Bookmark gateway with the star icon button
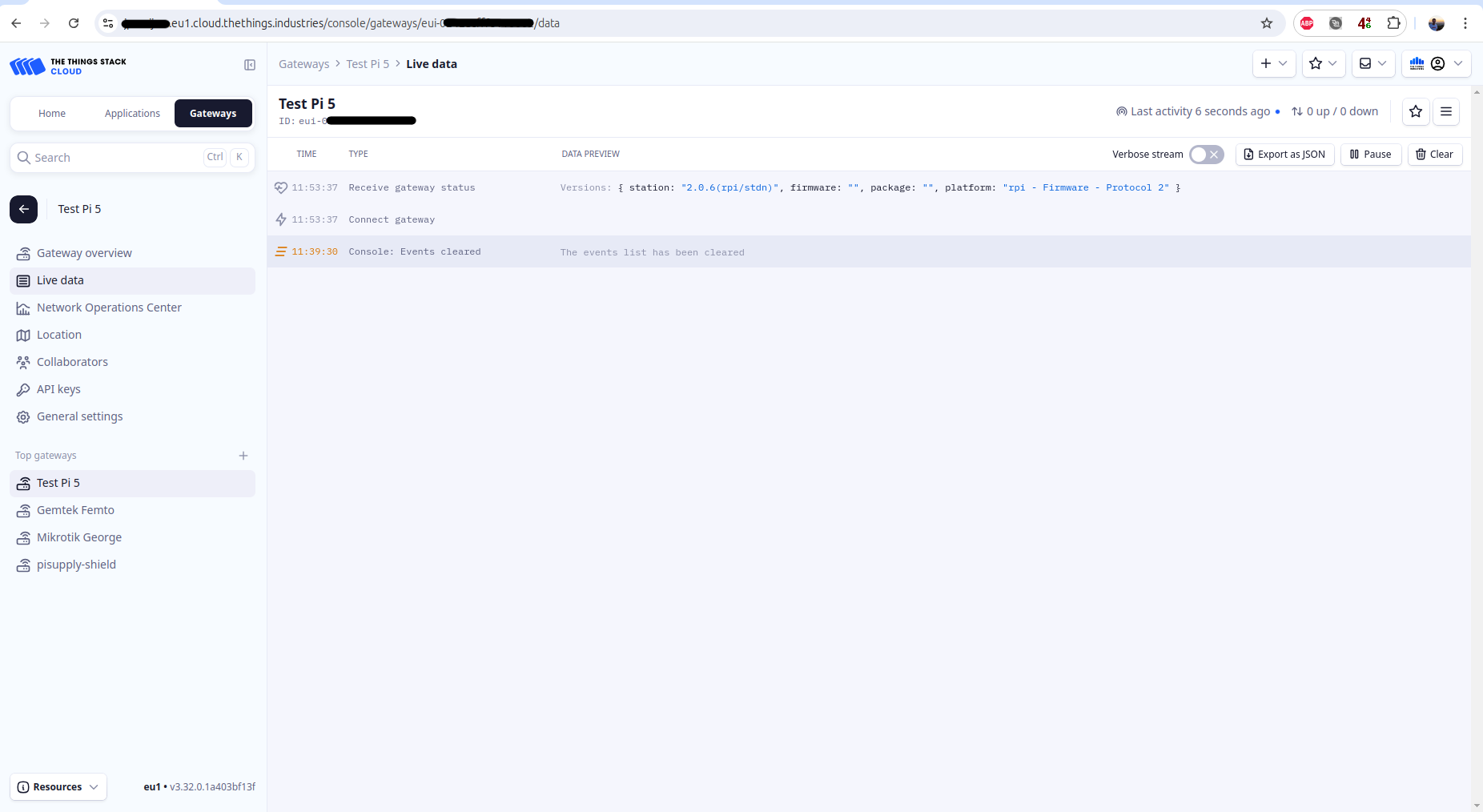Screen dimensions: 1483x812 click(1416, 111)
